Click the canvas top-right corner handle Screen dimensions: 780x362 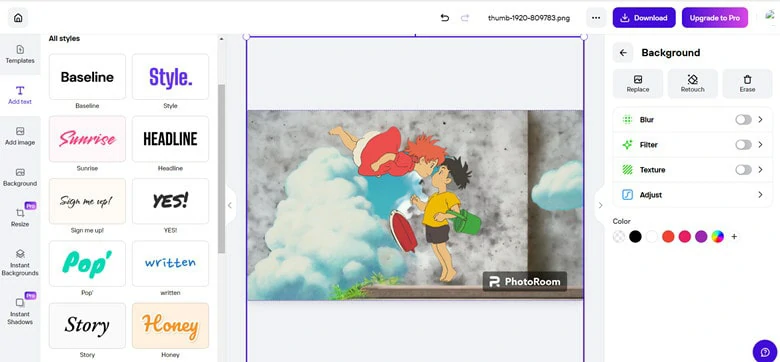584,36
